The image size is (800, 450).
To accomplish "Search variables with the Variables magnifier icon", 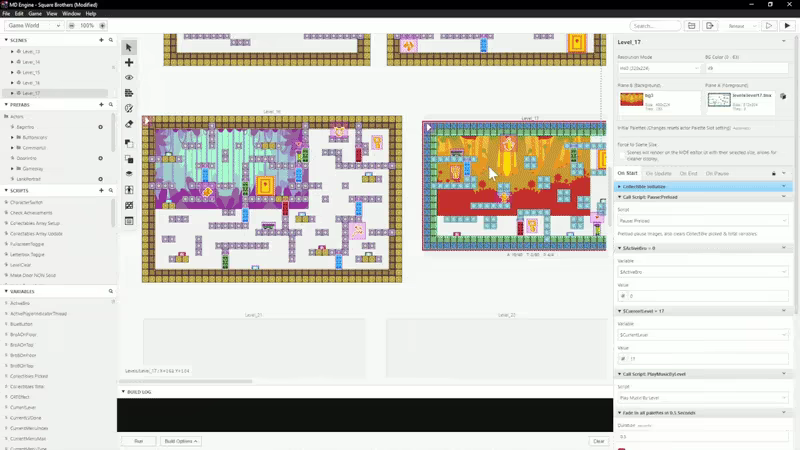I will 111,291.
